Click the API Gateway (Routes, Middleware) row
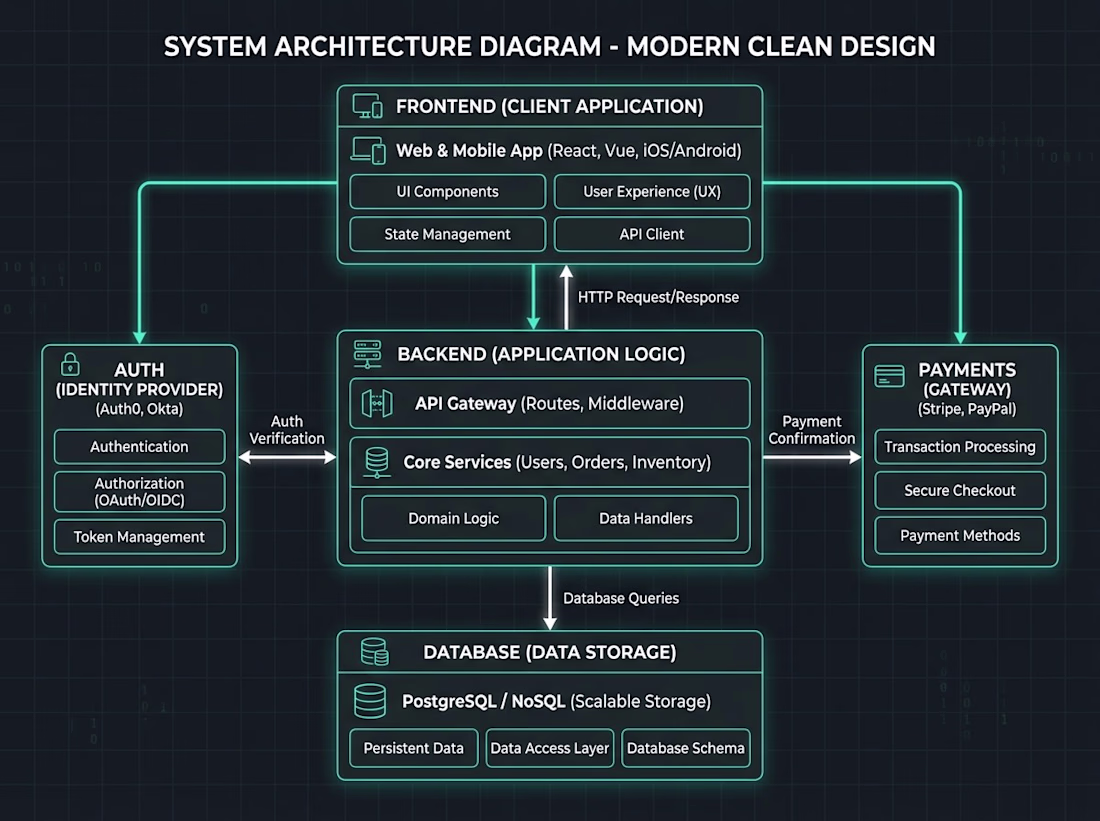Screen dimensions: 1100x821 coord(550,403)
